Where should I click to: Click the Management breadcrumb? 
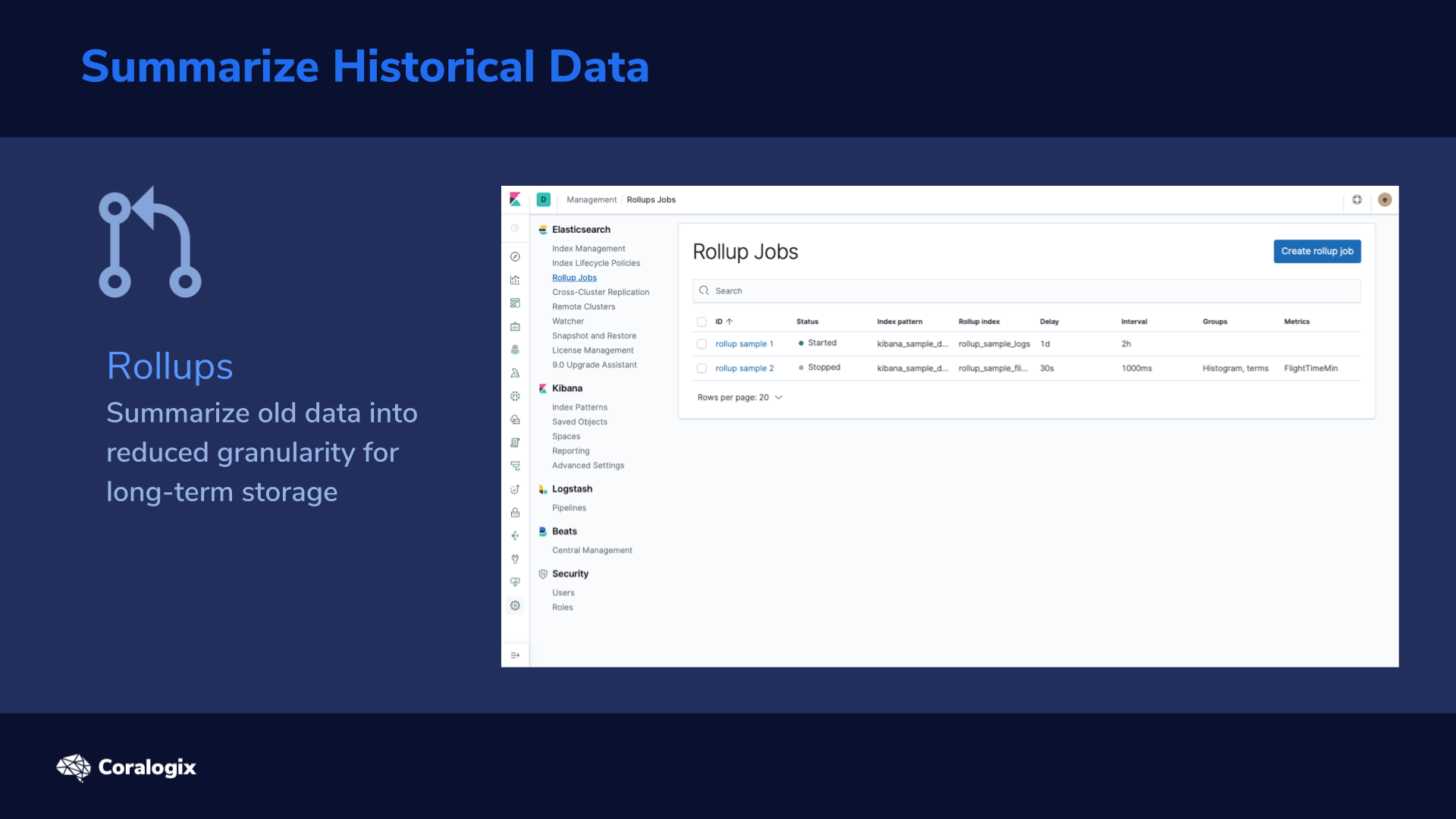tap(591, 200)
